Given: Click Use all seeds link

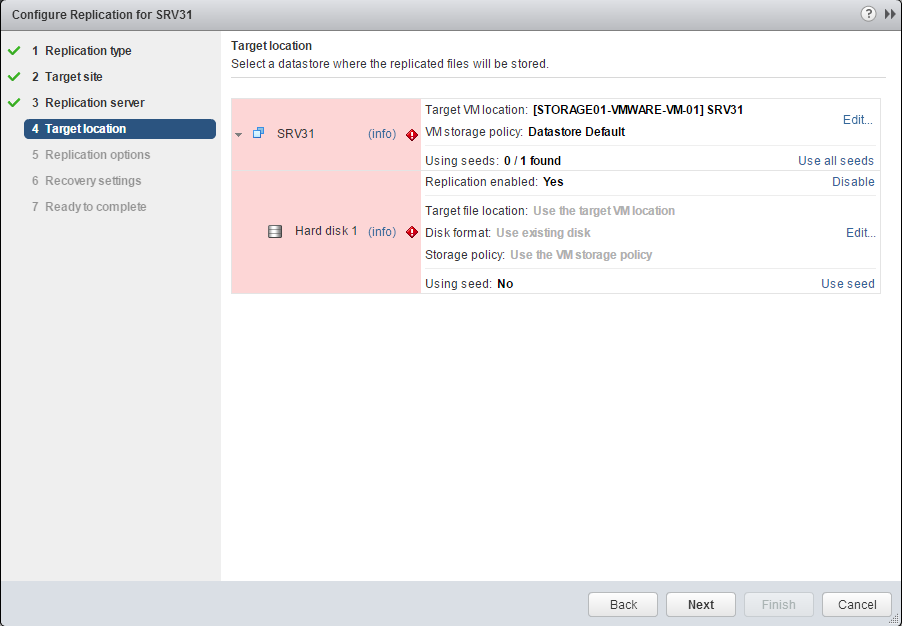Looking at the screenshot, I should (x=835, y=161).
